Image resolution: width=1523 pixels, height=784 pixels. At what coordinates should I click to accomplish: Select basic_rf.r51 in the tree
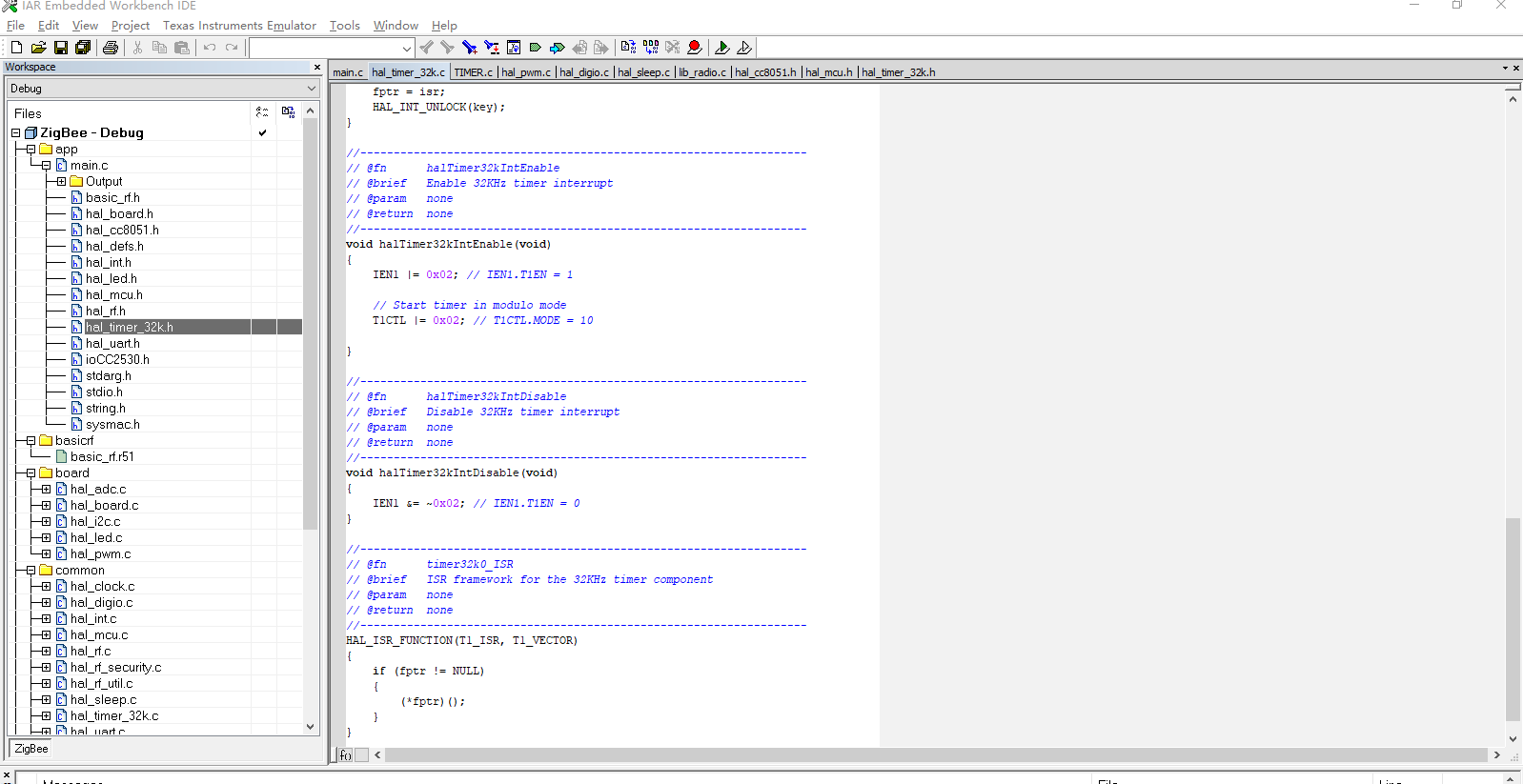click(x=102, y=457)
